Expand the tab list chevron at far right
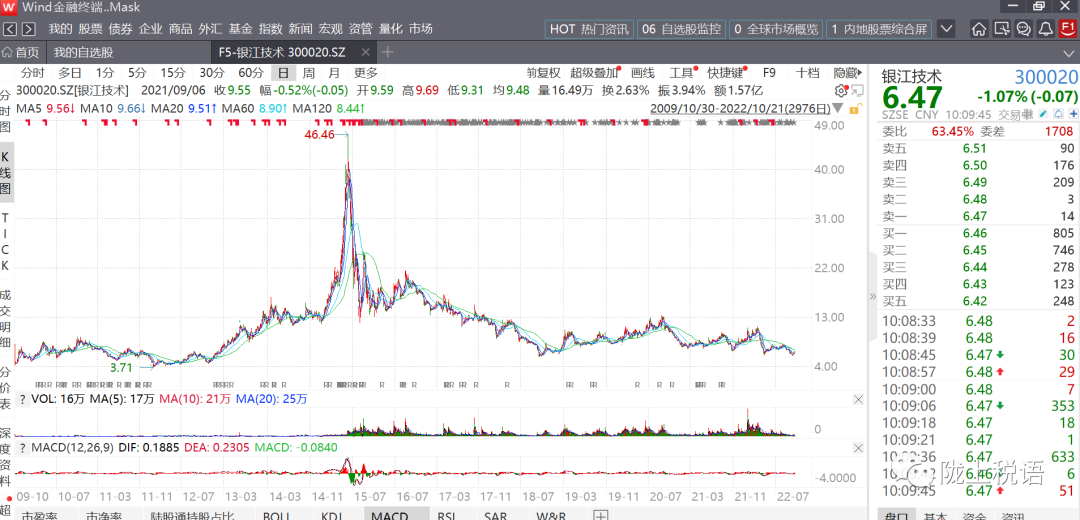Image resolution: width=1080 pixels, height=520 pixels. [1070, 53]
